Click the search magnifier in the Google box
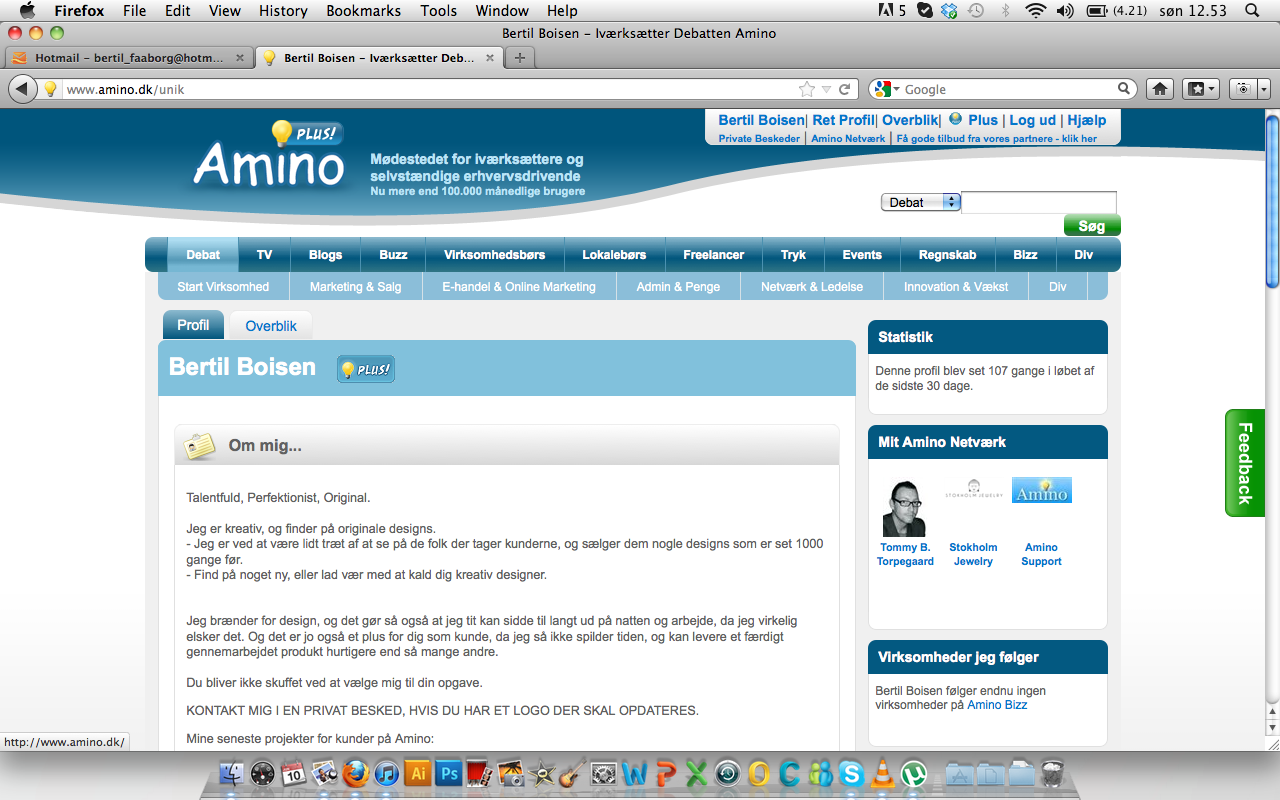The height and width of the screenshot is (800, 1280). pos(1124,89)
